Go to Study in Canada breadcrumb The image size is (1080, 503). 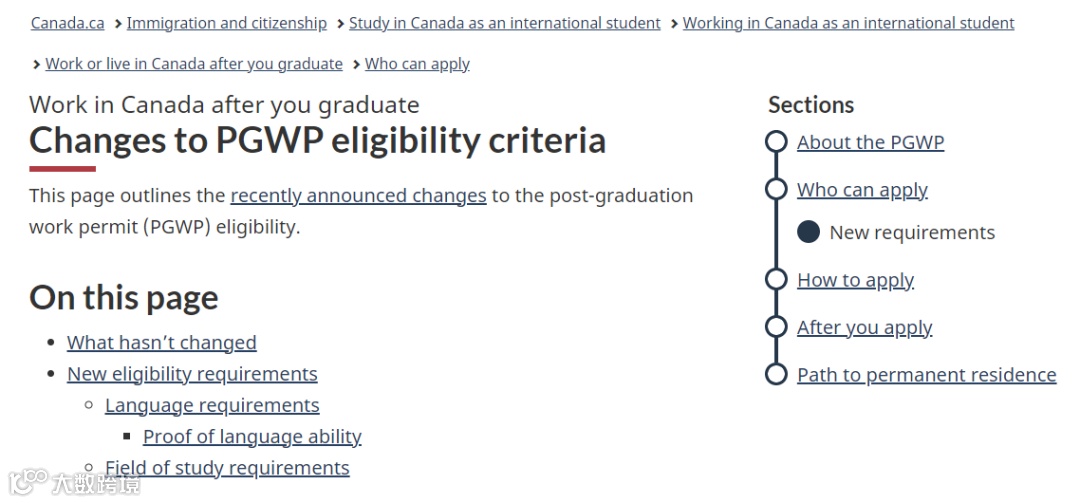504,23
